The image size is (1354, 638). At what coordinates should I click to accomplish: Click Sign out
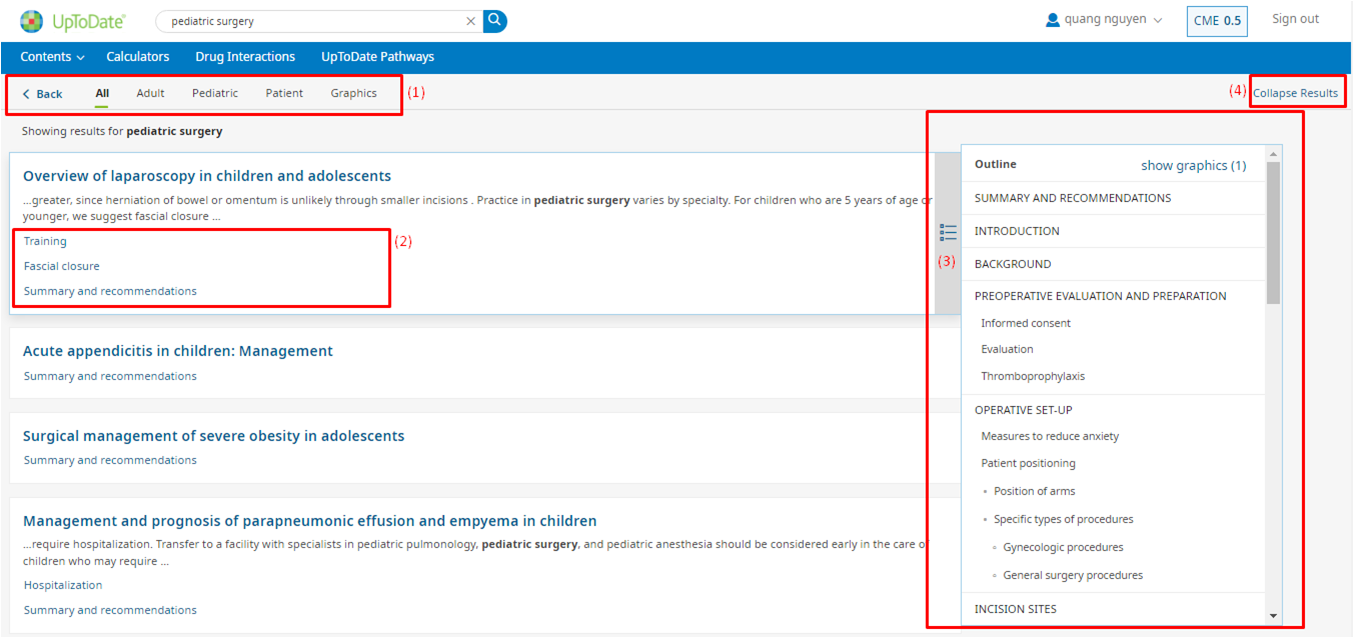(x=1295, y=19)
